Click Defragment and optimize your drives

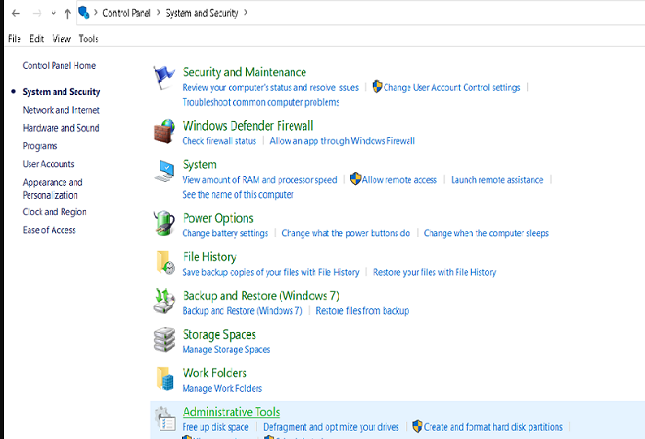coord(331,427)
